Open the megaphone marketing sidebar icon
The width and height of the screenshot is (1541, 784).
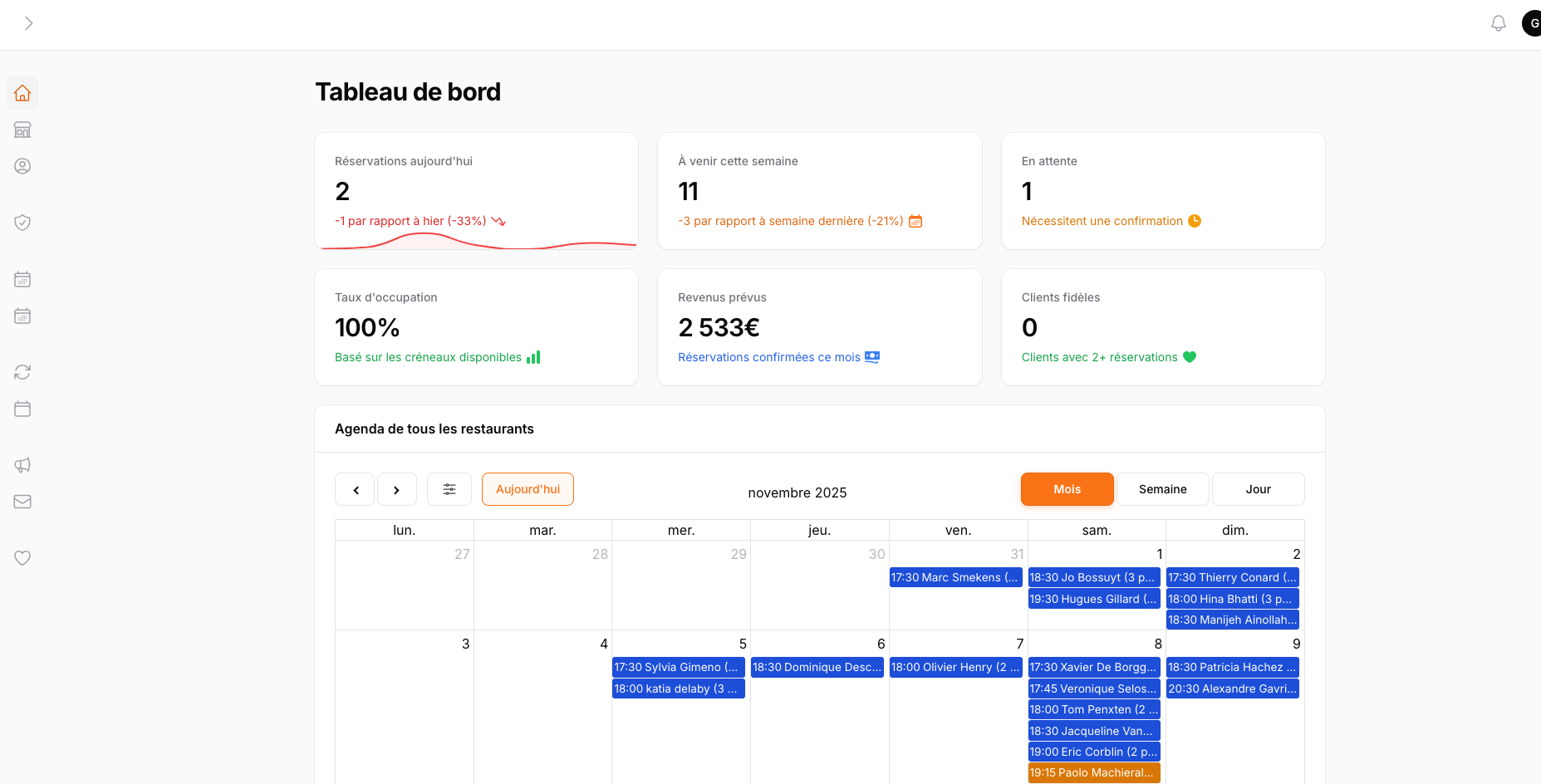coord(22,465)
